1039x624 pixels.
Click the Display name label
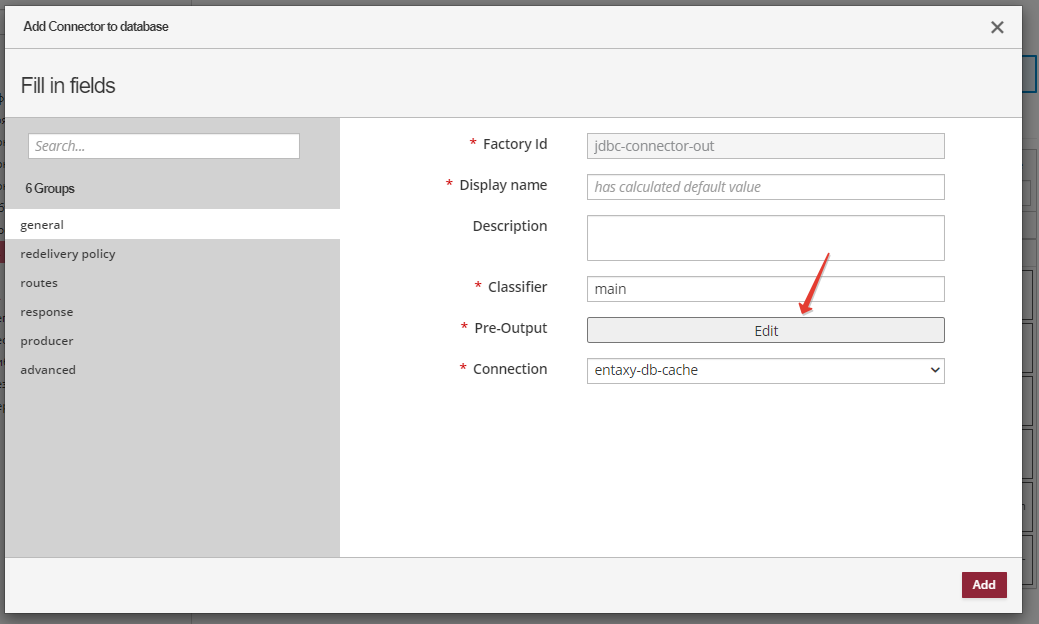click(503, 185)
